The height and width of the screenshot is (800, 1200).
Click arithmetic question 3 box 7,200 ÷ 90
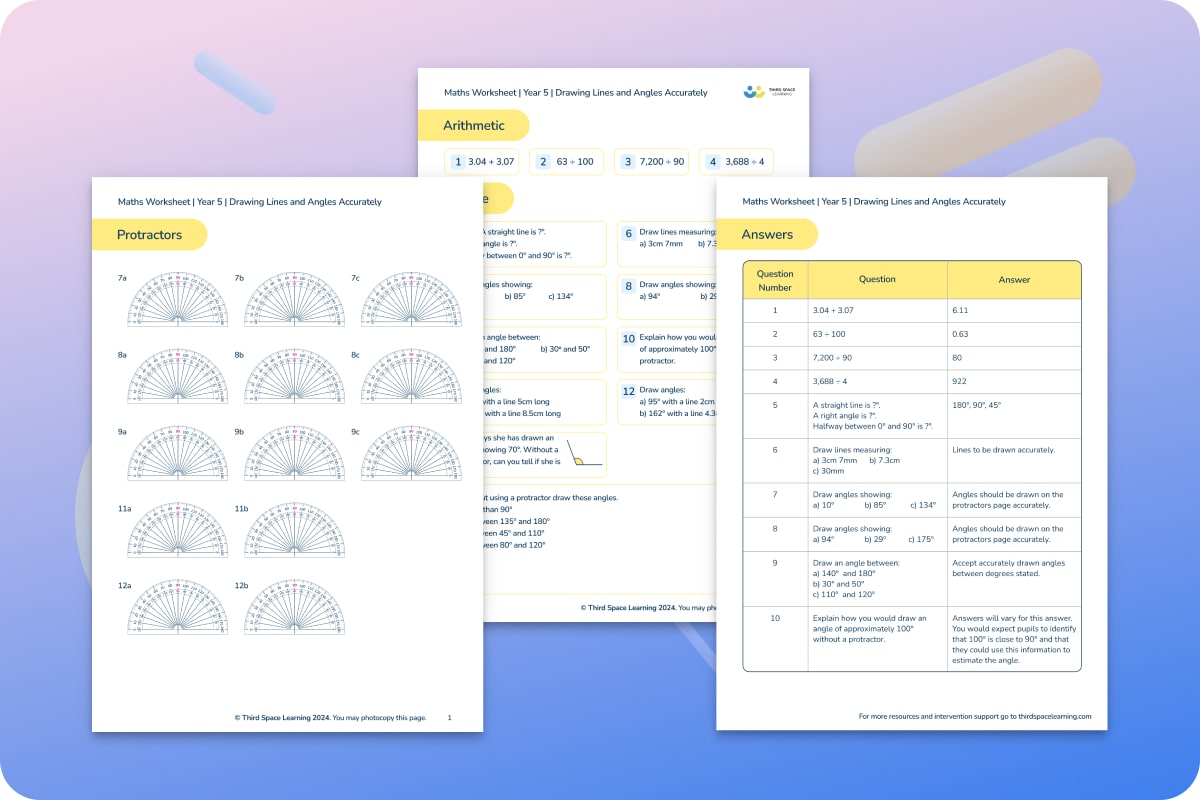[652, 161]
